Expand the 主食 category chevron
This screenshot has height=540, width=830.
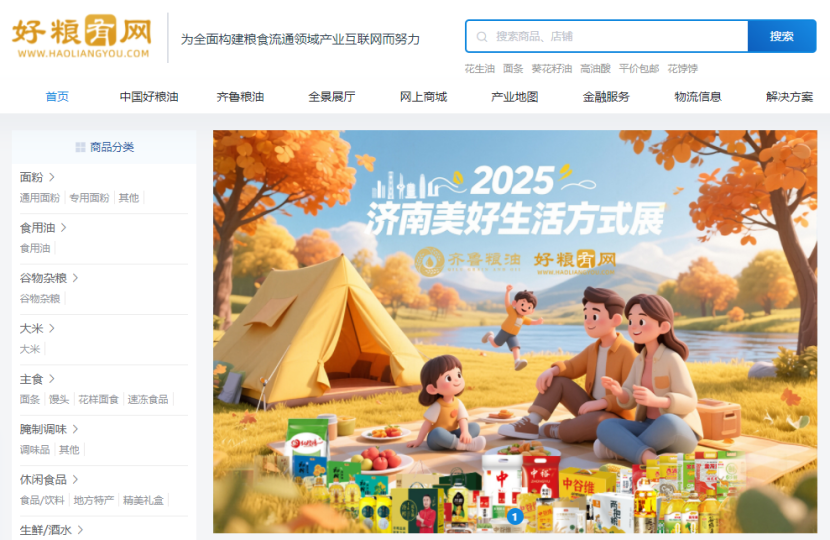[x=52, y=379]
